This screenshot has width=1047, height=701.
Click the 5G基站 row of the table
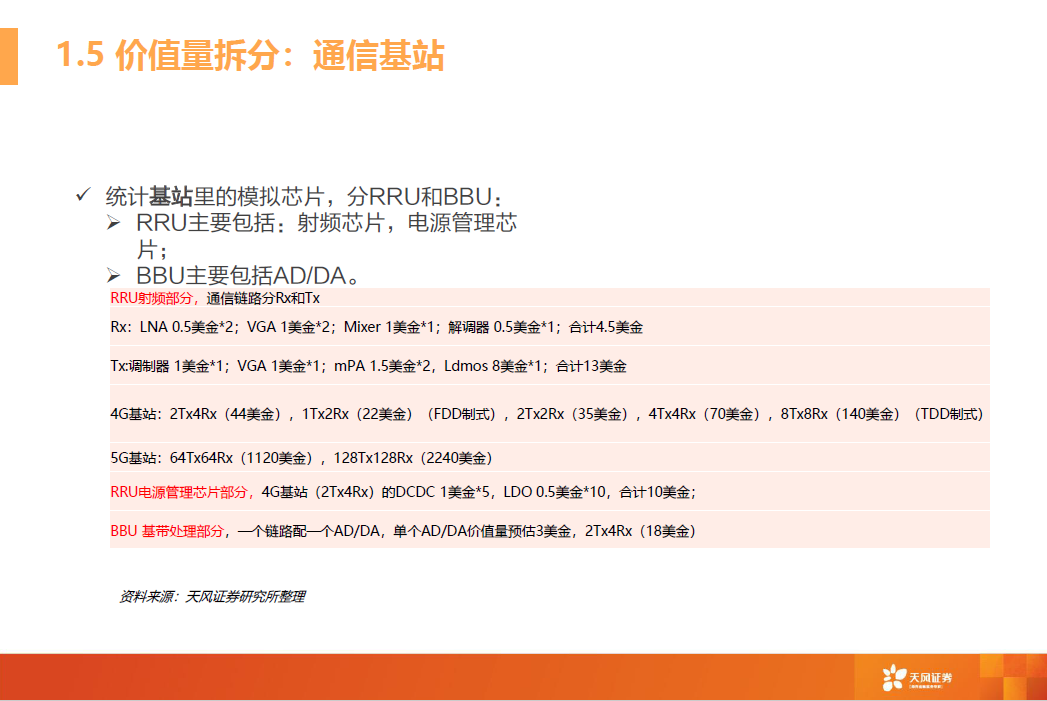301,458
